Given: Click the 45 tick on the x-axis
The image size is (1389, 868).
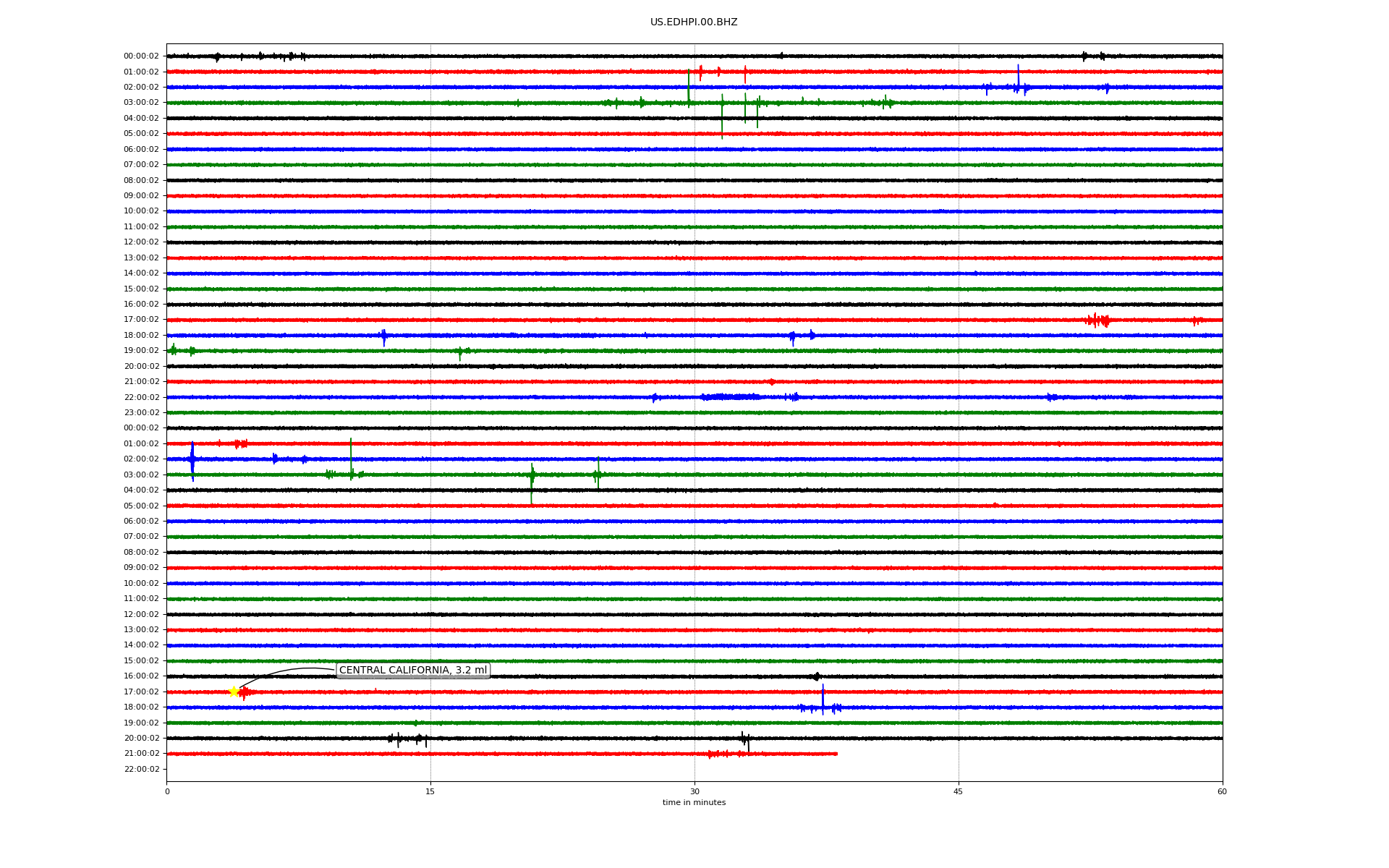Looking at the screenshot, I should 959,791.
